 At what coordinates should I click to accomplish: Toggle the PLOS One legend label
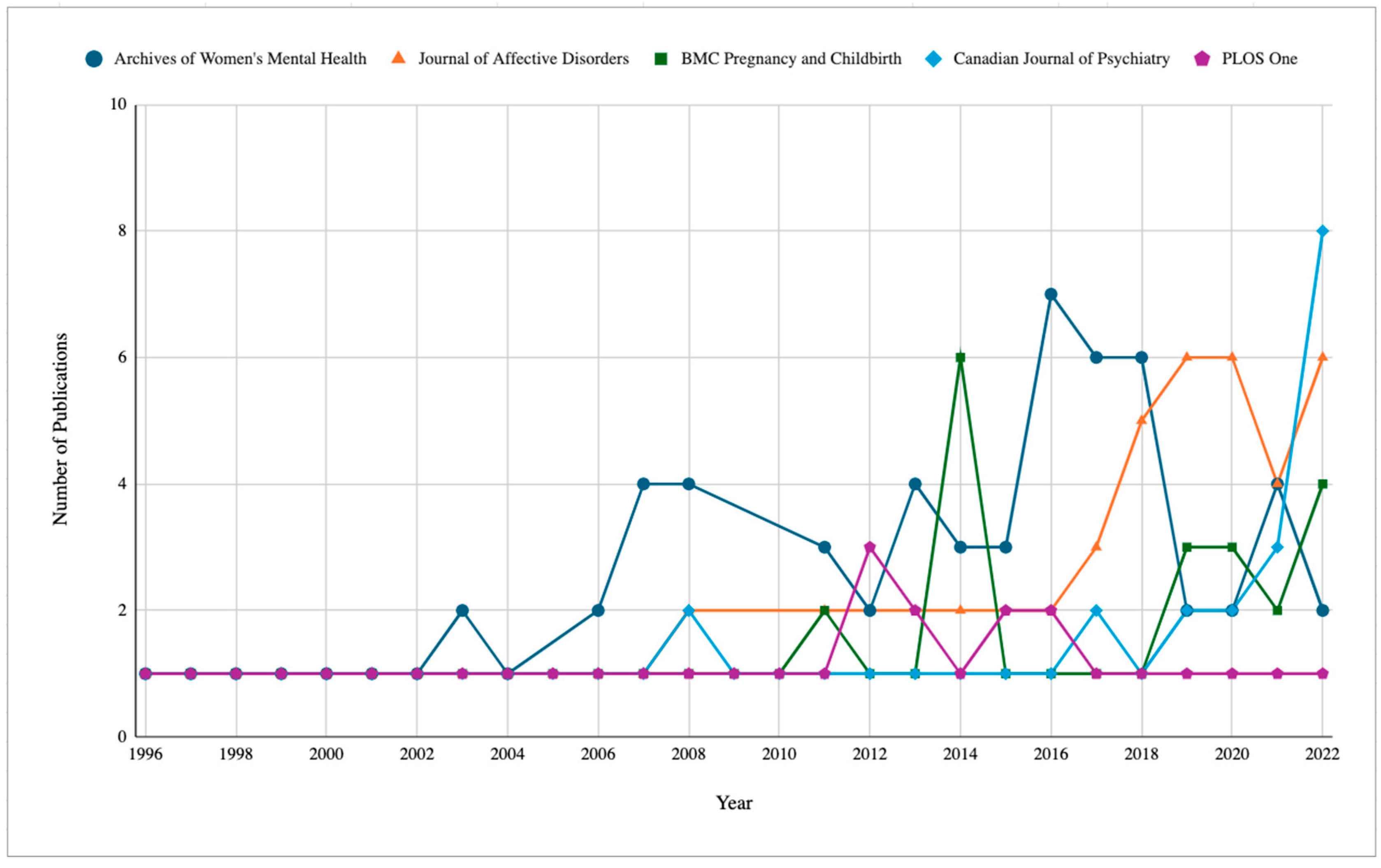(1259, 59)
